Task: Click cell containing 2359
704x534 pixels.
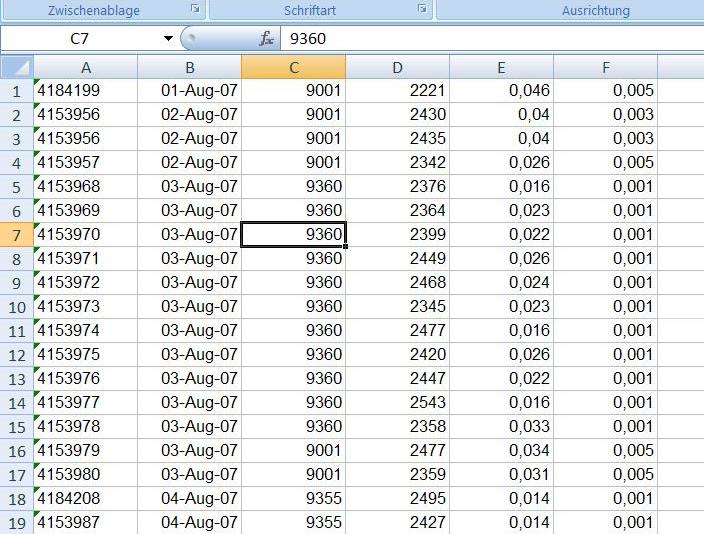Action: 397,475
